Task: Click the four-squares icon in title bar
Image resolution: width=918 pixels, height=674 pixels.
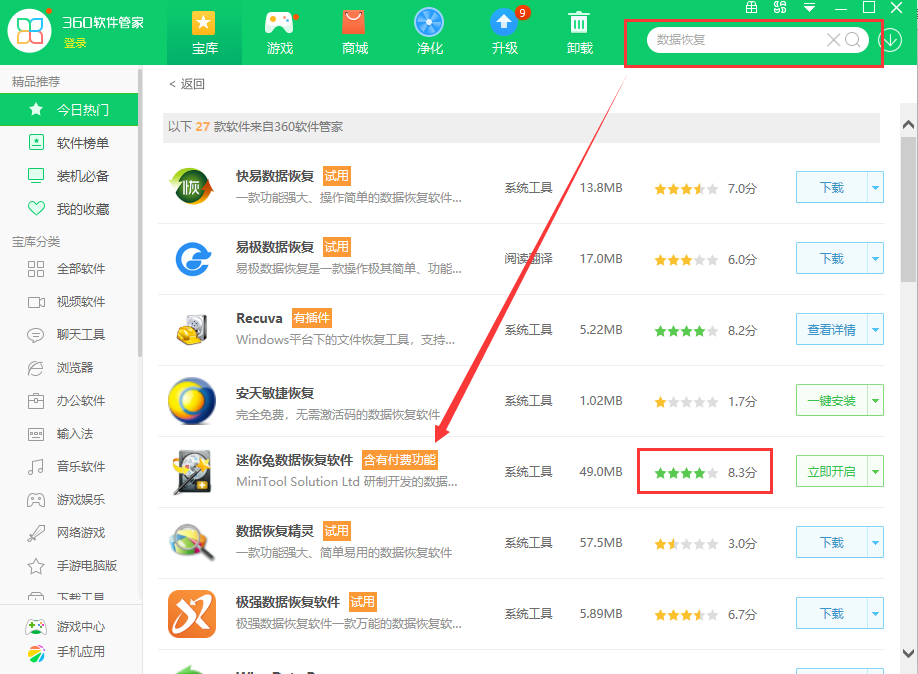Action: coord(780,8)
